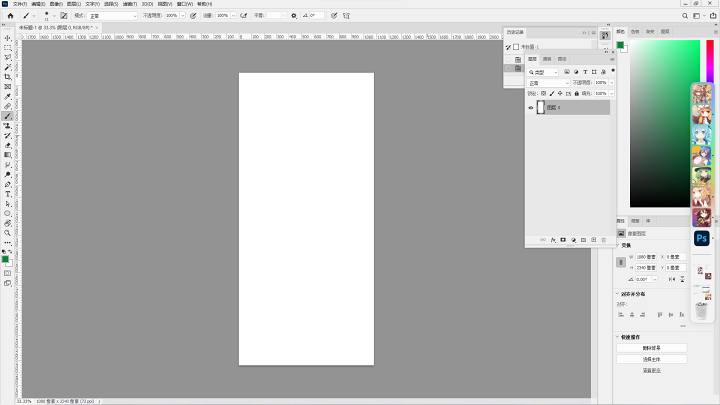This screenshot has height=405, width=720.
Task: Select the Move tool
Action: [x=8, y=38]
